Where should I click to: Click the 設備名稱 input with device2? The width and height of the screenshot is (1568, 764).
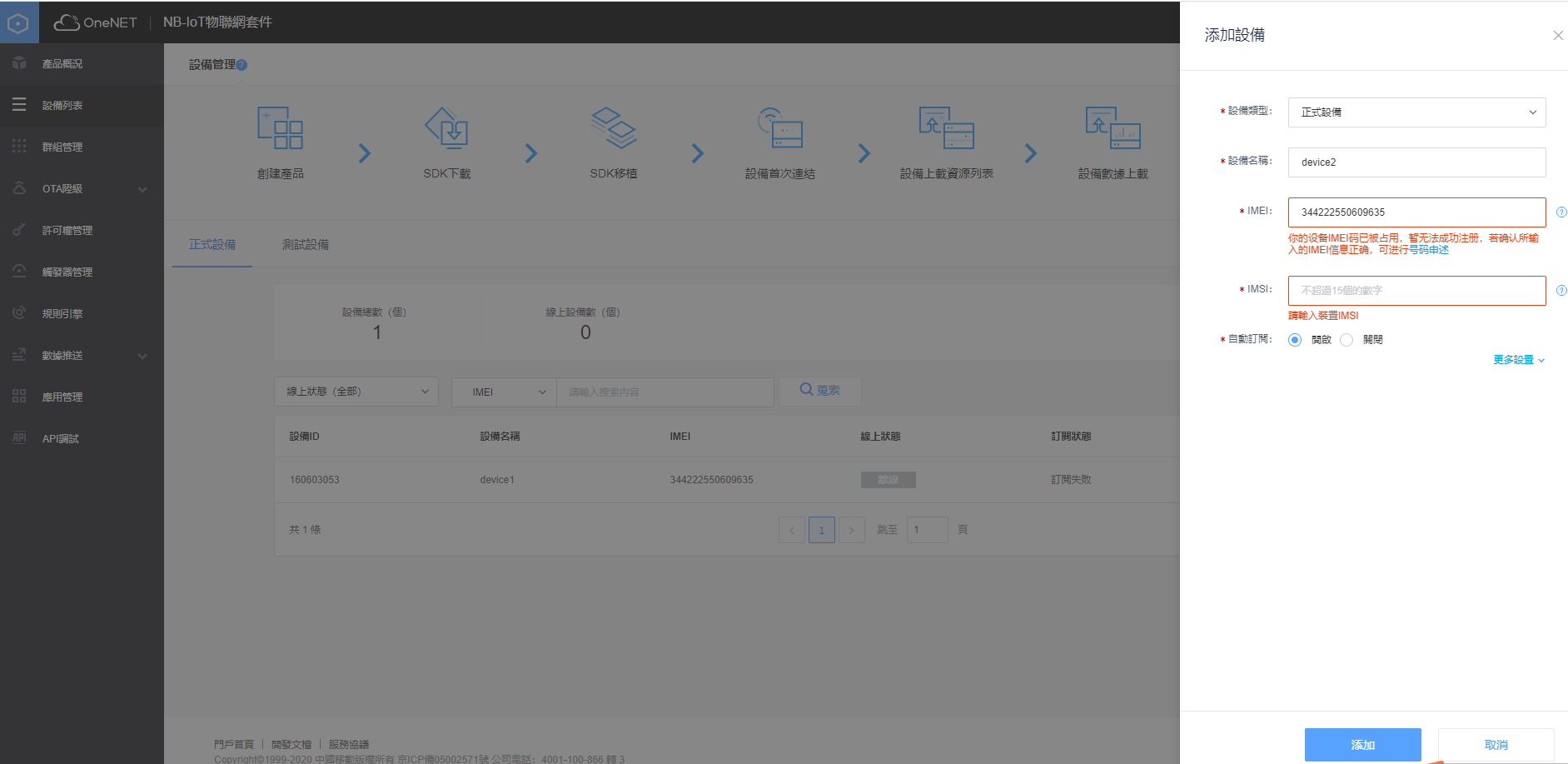(1416, 162)
